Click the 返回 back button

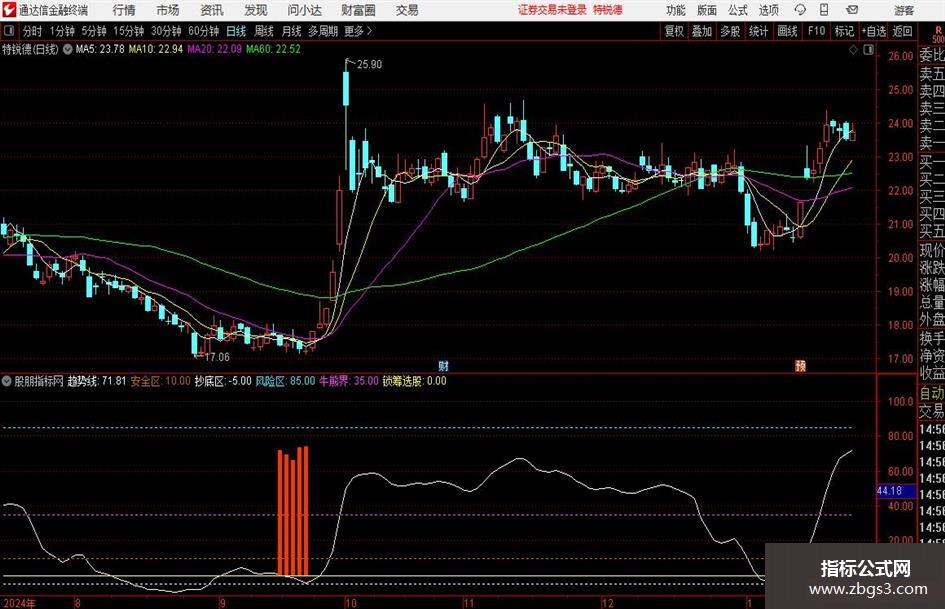pos(902,31)
